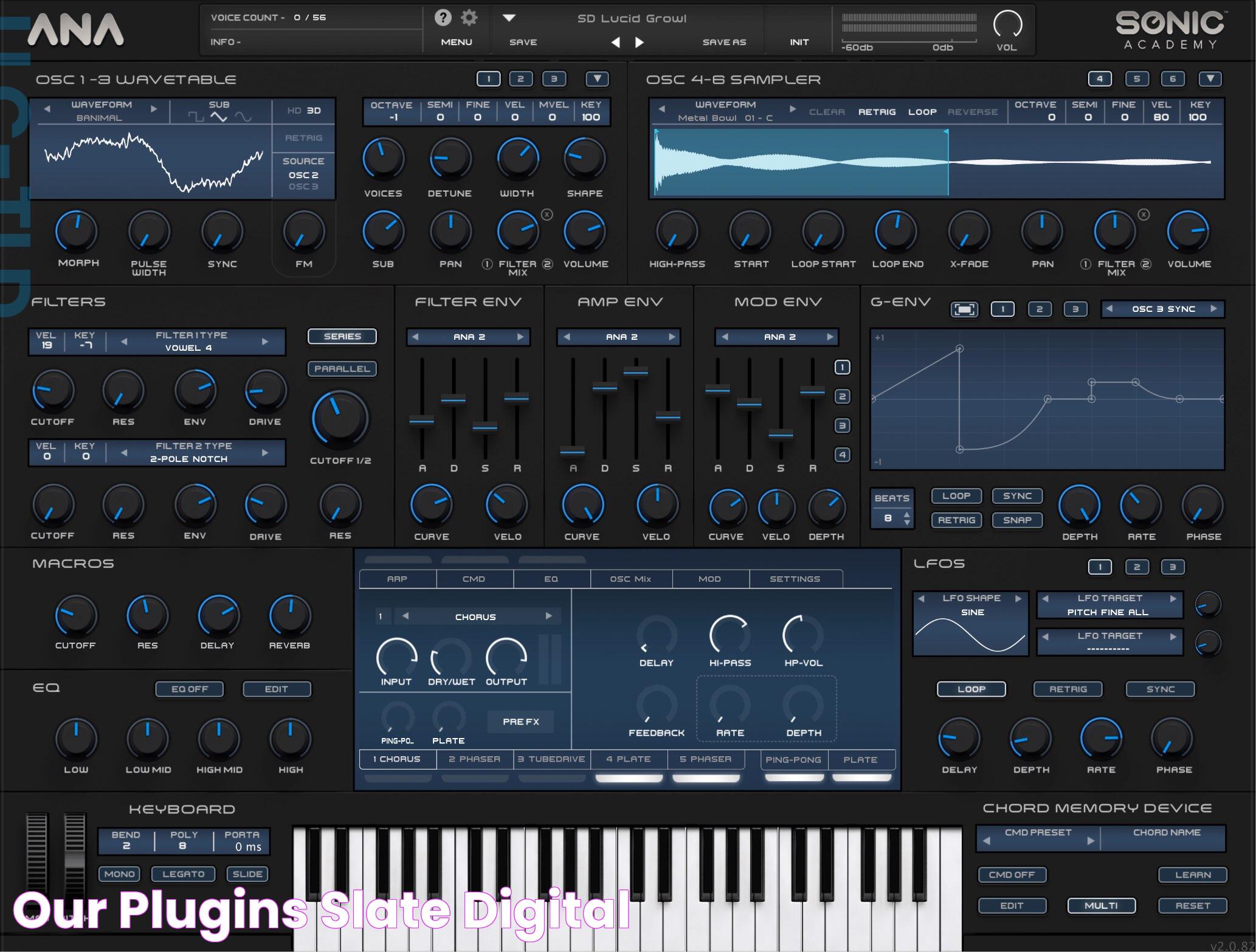Click SAVE AS preset button
1256x952 pixels.
(724, 42)
